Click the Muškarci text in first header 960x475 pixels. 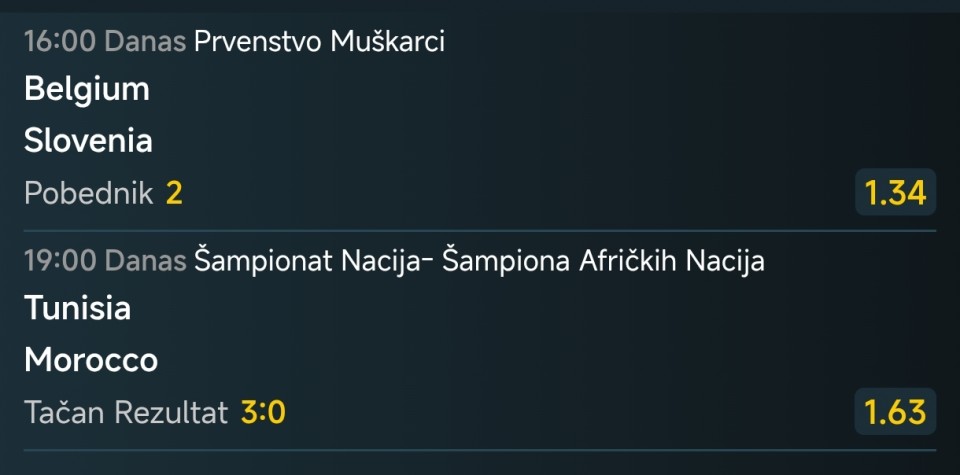coord(388,42)
